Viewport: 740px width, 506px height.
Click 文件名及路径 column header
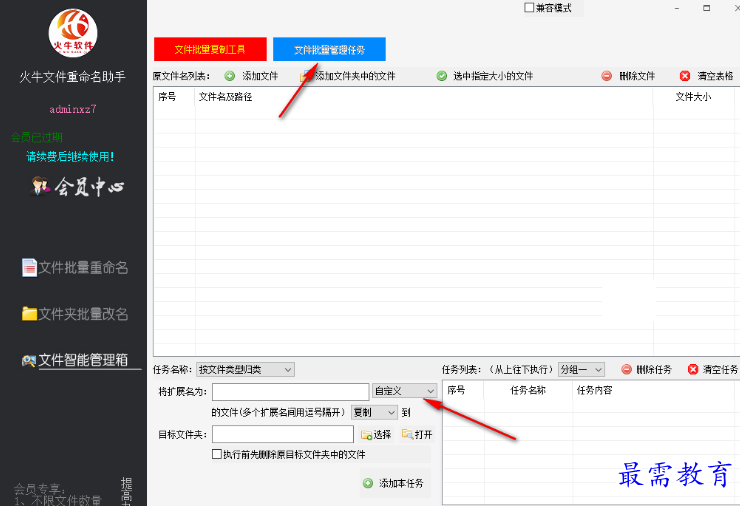click(x=226, y=97)
